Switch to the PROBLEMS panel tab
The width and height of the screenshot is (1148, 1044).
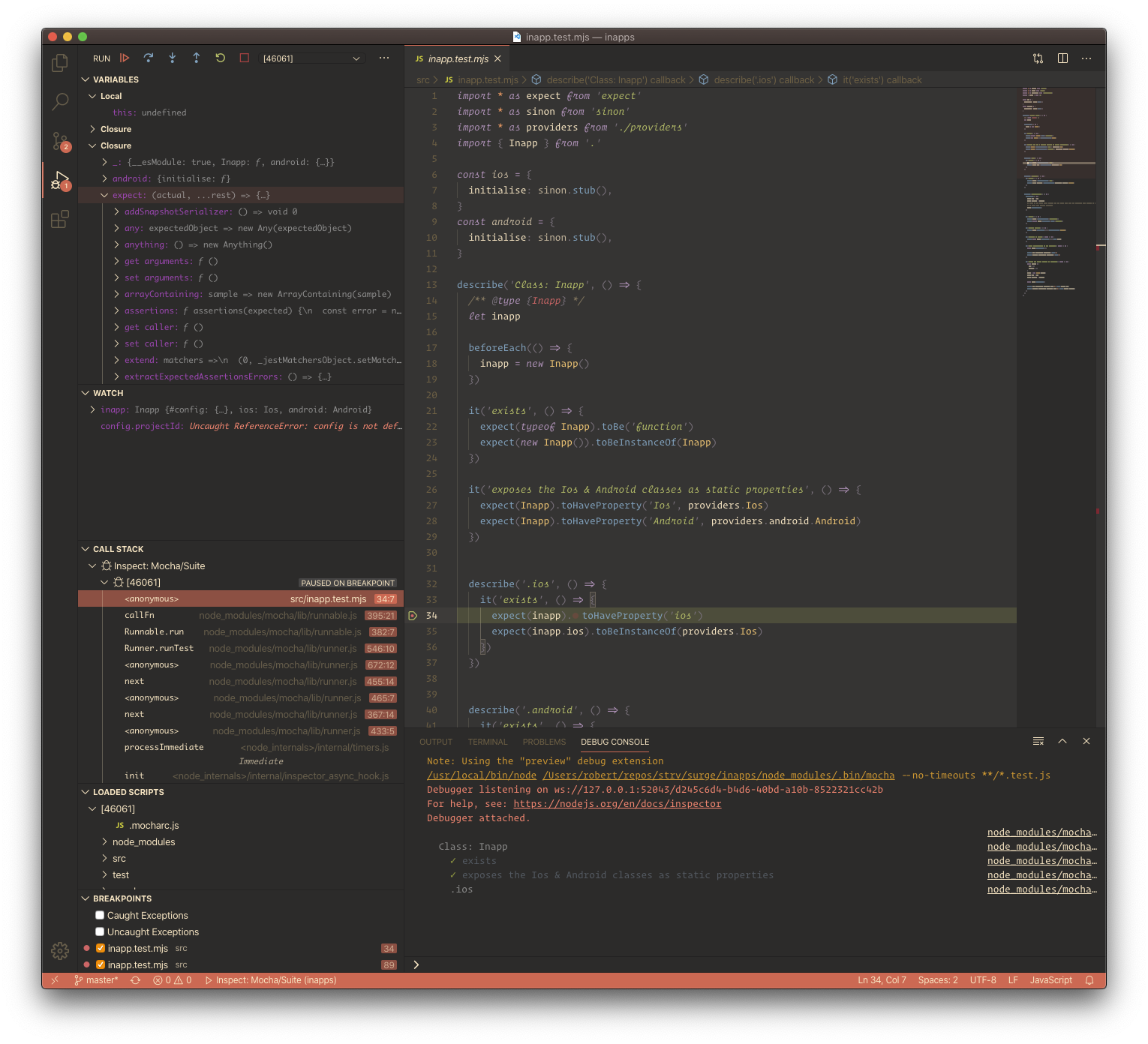point(545,742)
